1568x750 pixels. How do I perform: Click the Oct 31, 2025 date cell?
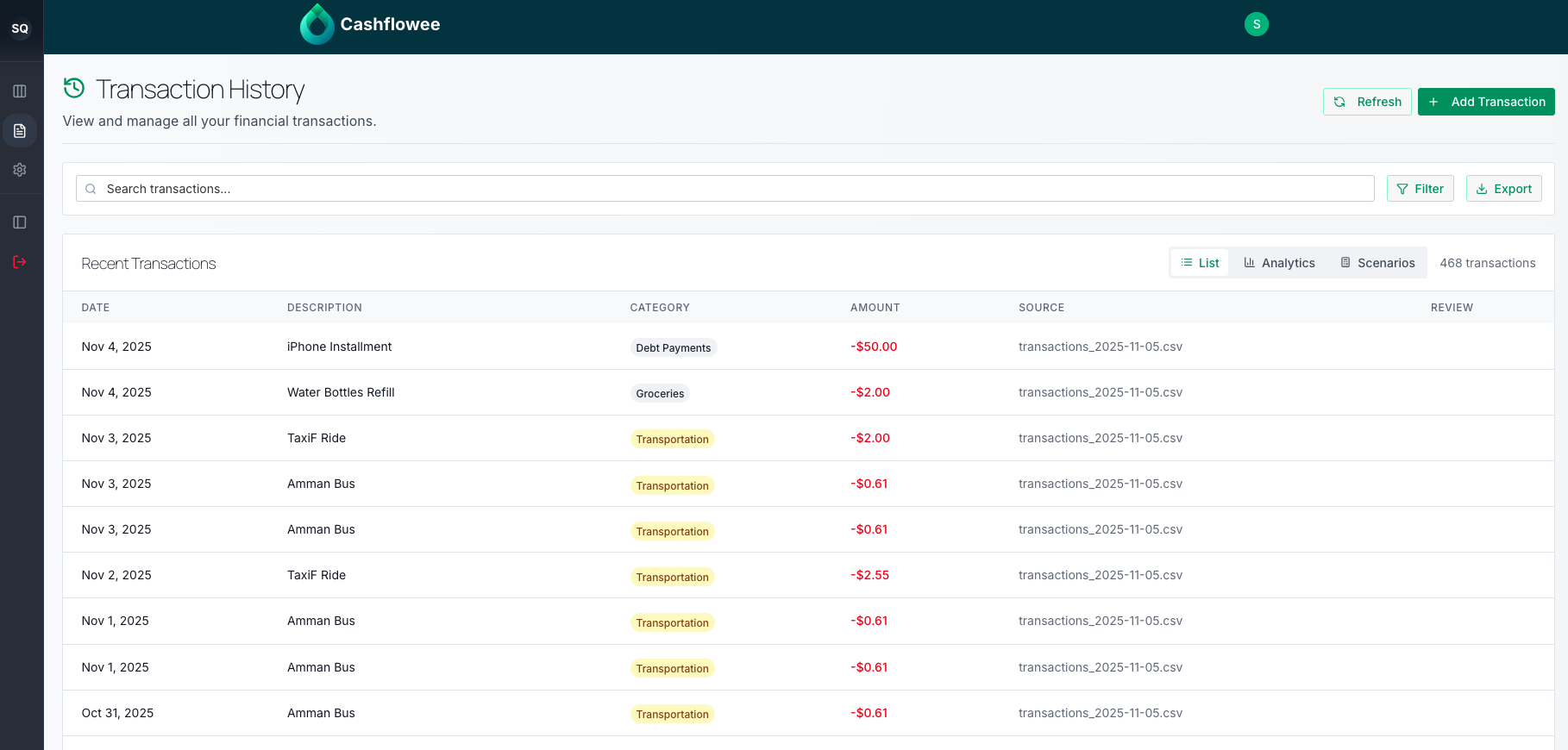117,713
